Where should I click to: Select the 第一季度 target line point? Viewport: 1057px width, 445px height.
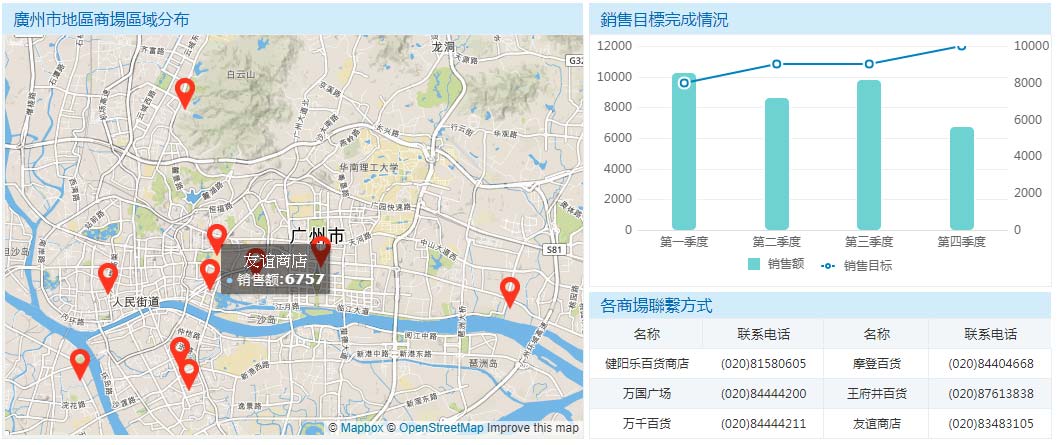(684, 83)
